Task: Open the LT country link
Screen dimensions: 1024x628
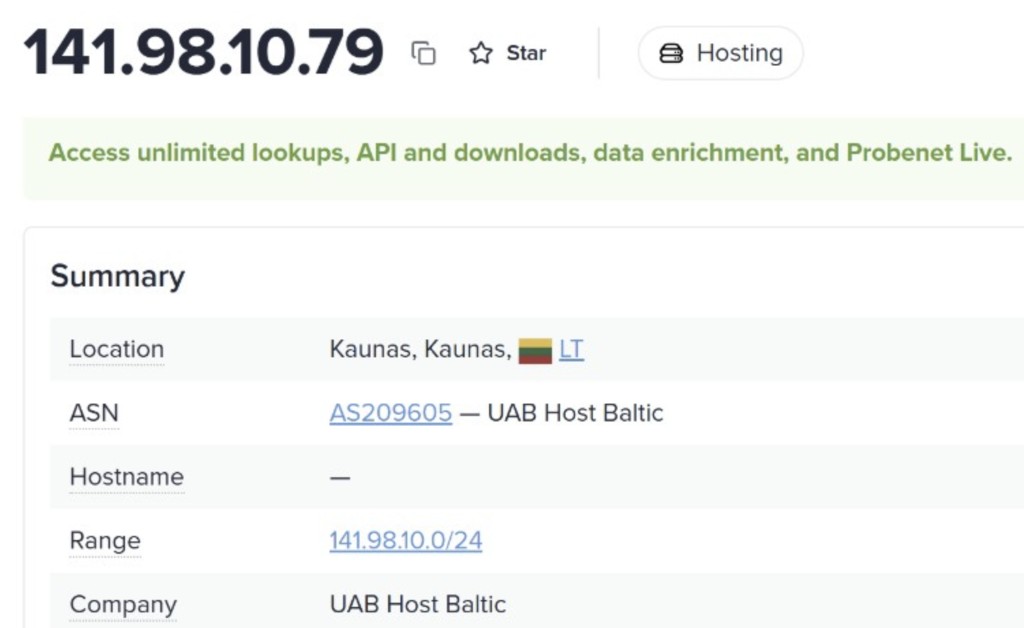Action: (x=571, y=349)
